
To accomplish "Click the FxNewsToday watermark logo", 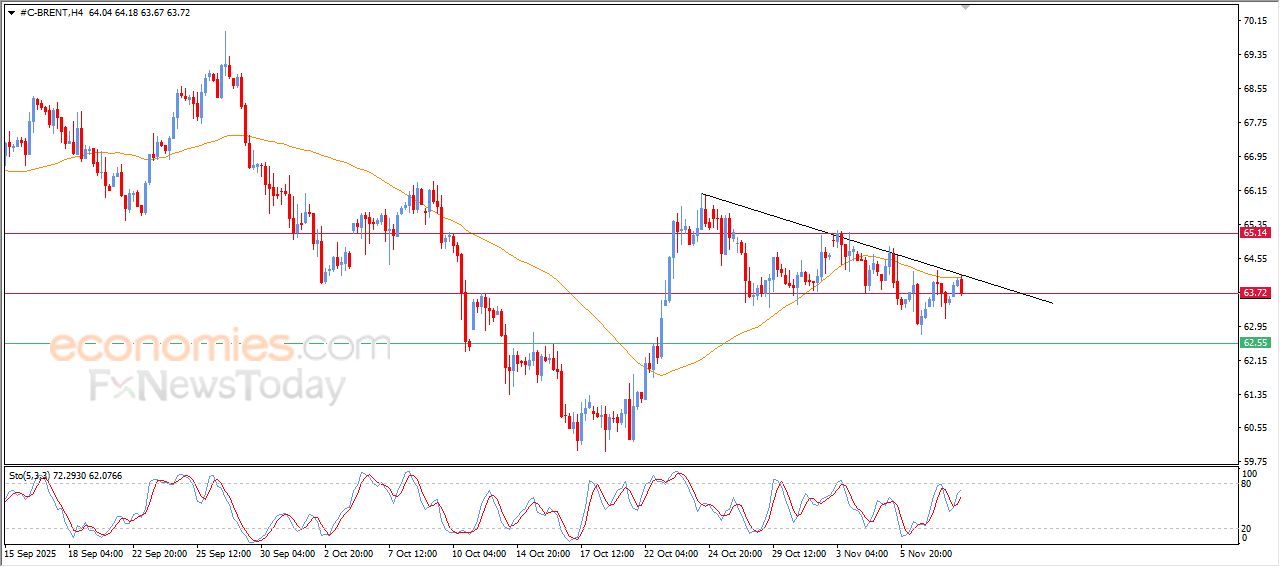I will point(217,386).
